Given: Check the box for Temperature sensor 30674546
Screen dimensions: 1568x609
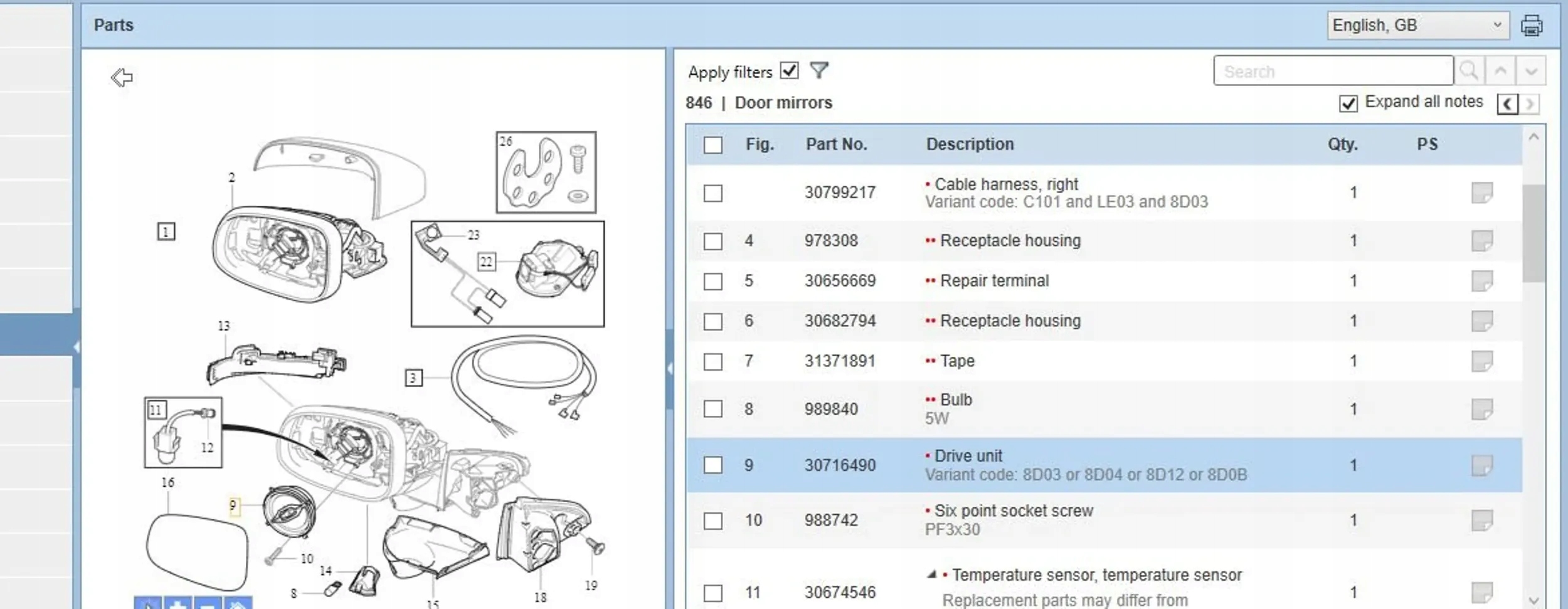Looking at the screenshot, I should click(x=713, y=593).
